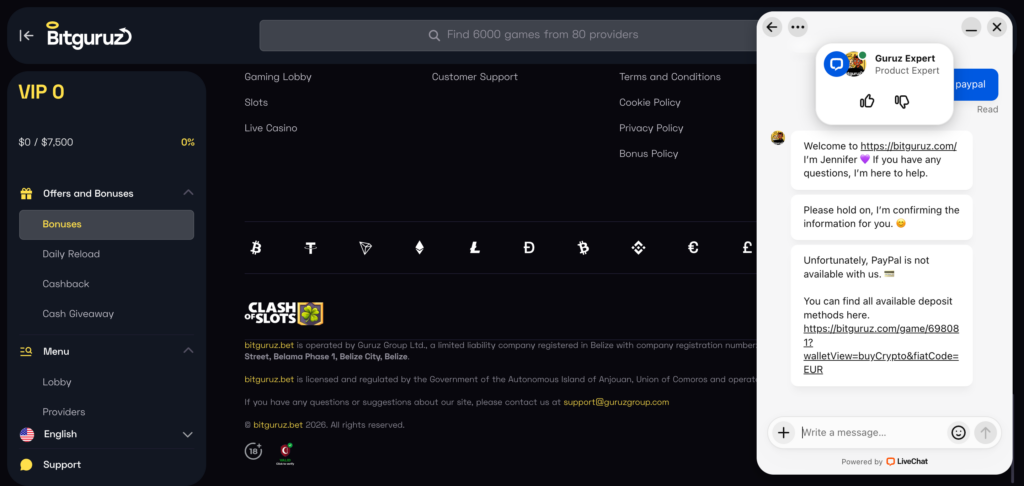Click the LiveChat powered-by link
Image resolution: width=1024 pixels, height=486 pixels.
(x=906, y=461)
